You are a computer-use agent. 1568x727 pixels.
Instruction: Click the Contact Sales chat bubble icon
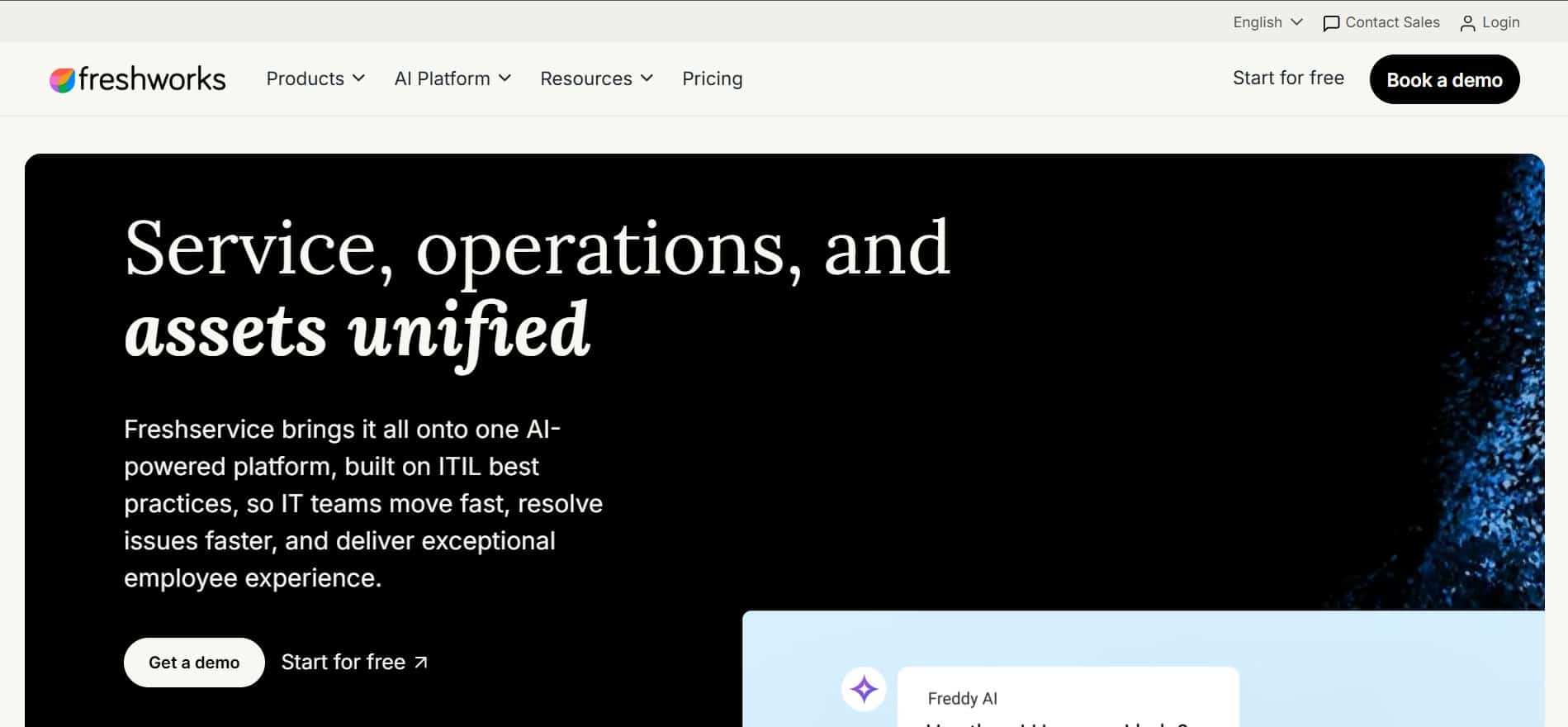click(x=1331, y=23)
